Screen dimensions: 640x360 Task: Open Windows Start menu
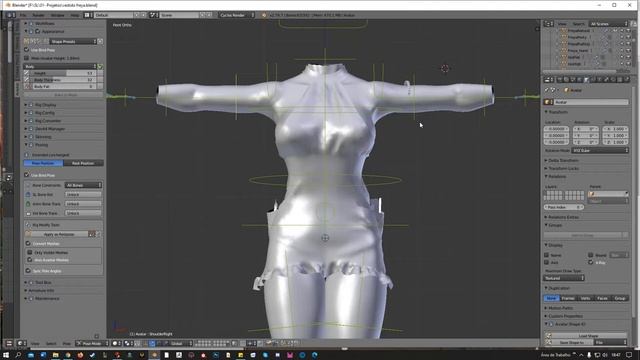(6, 355)
